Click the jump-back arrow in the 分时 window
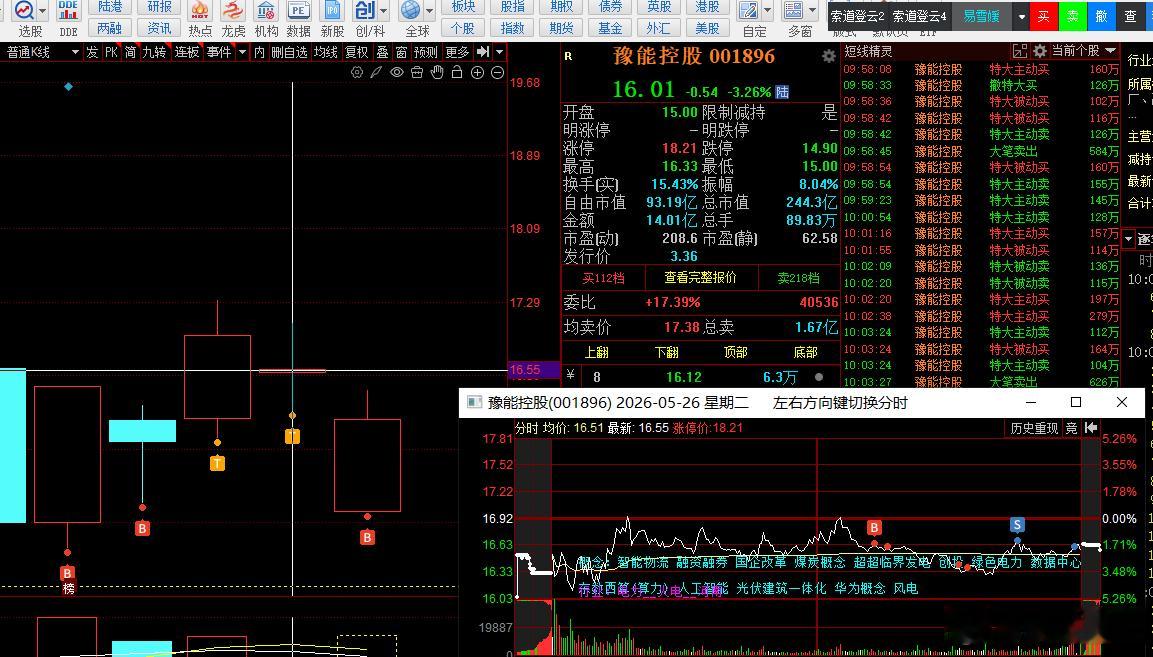1153x657 pixels. tap(1091, 427)
